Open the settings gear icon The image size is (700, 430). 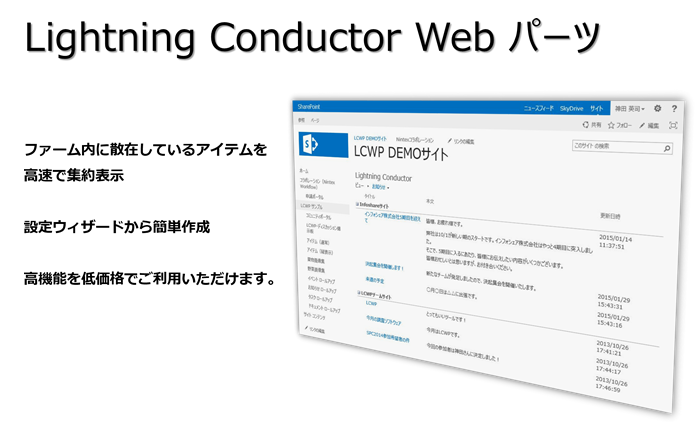click(x=657, y=108)
